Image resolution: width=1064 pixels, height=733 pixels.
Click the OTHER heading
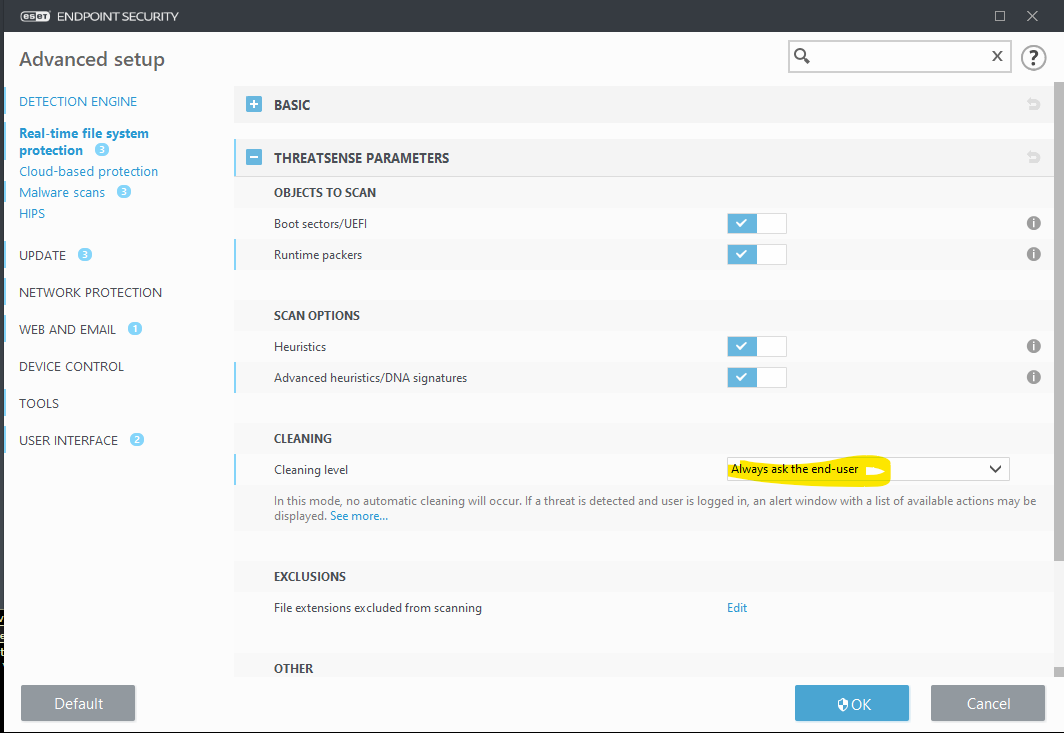pos(294,669)
